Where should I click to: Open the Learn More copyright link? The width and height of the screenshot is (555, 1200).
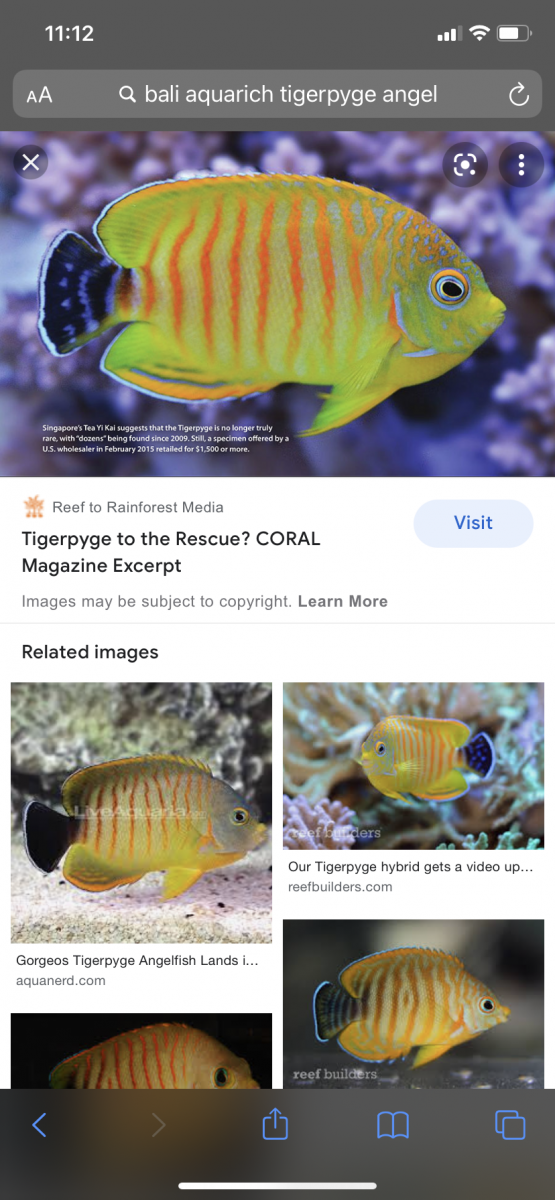(x=342, y=601)
